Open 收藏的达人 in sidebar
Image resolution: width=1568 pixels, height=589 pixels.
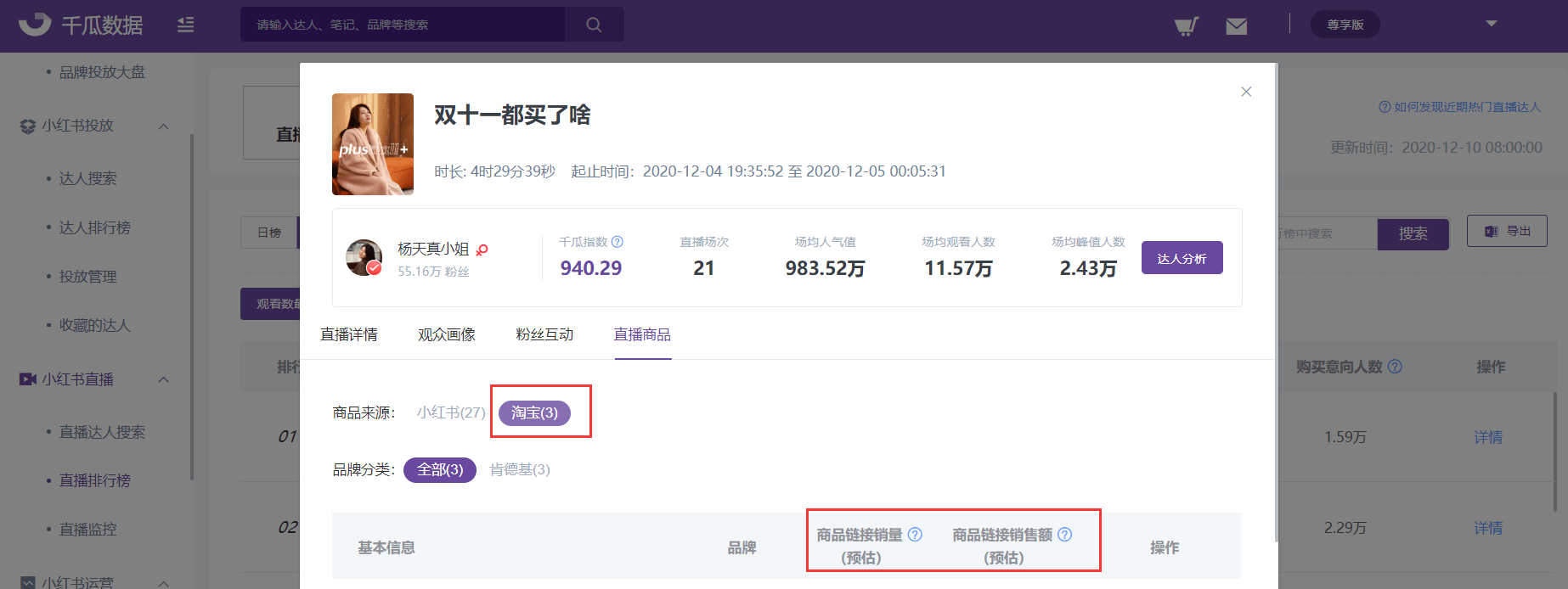(95, 325)
